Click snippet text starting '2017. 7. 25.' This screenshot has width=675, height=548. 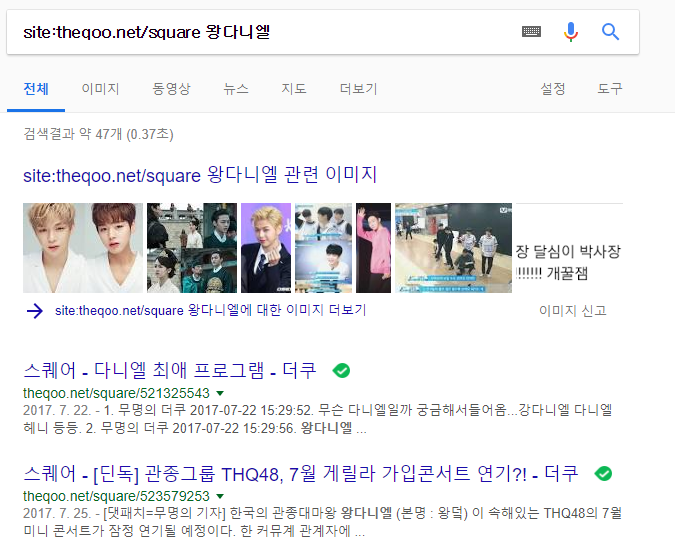[322, 522]
